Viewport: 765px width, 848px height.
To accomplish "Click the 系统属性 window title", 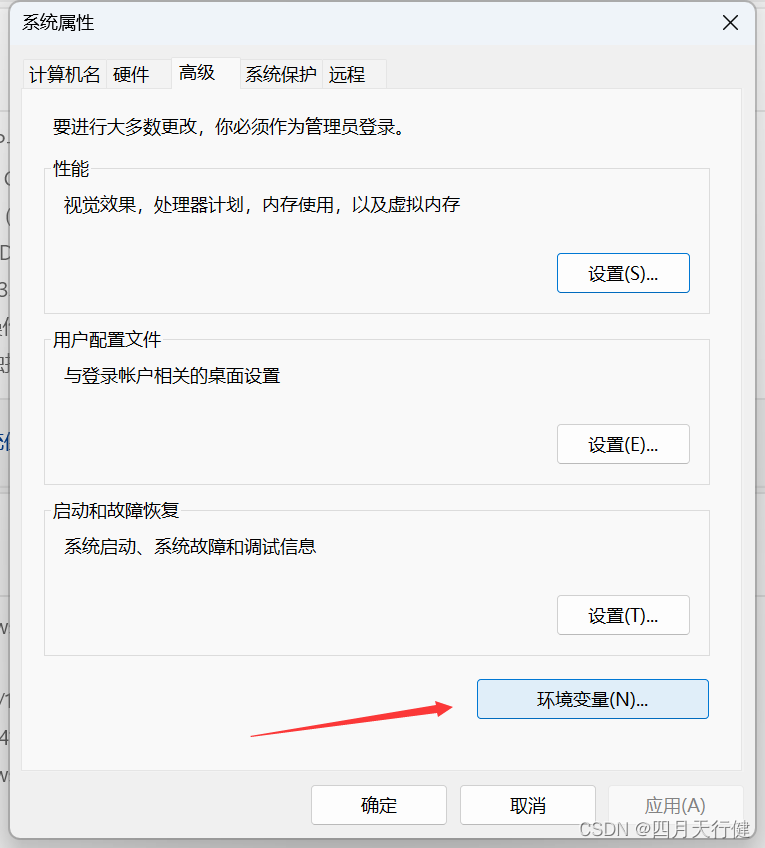I will [58, 23].
